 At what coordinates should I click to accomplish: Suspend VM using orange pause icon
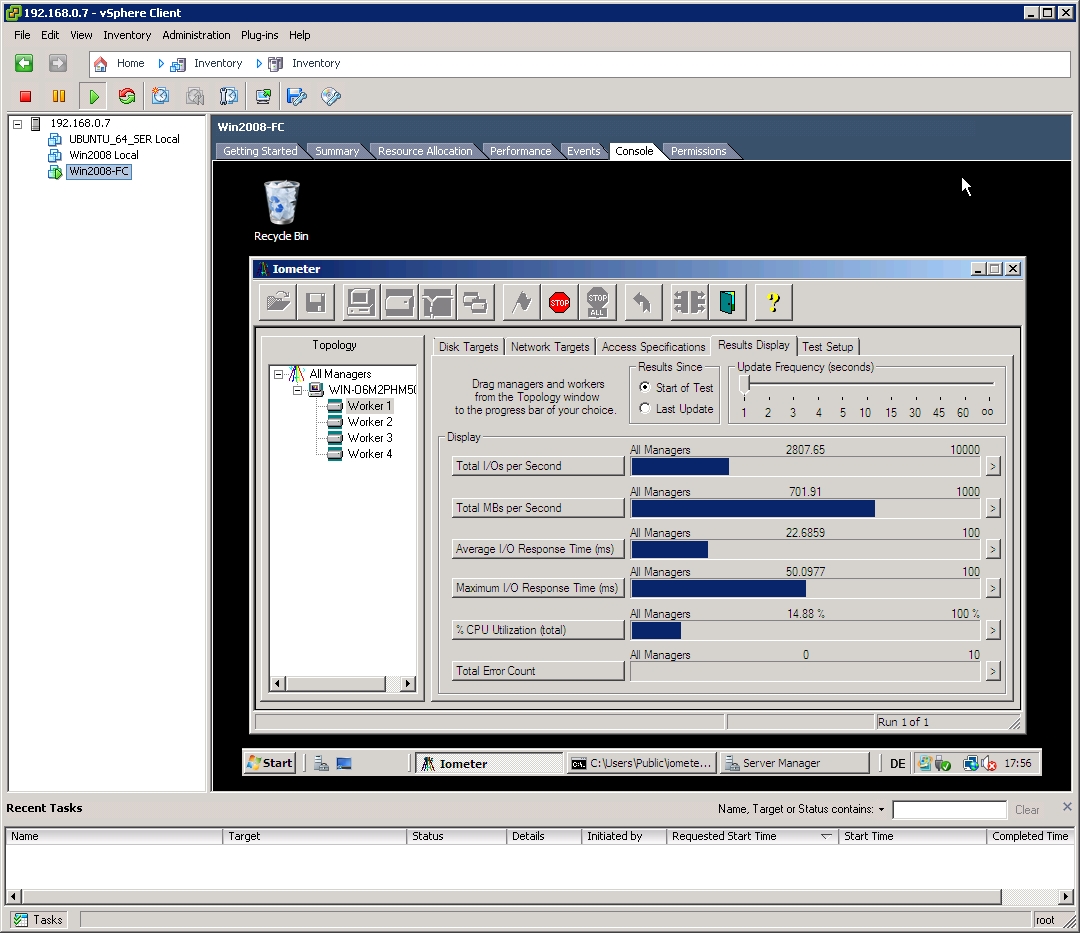pyautogui.click(x=59, y=96)
